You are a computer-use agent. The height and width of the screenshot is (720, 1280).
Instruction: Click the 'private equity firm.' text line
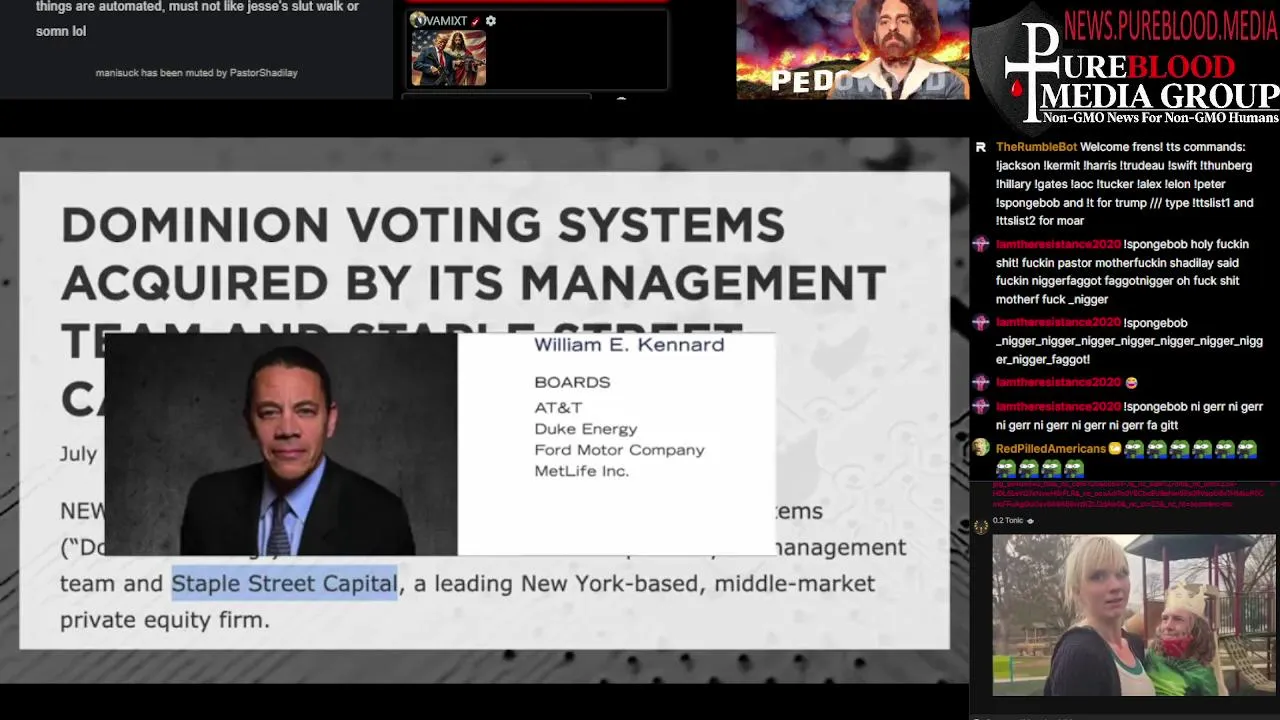tap(165, 620)
